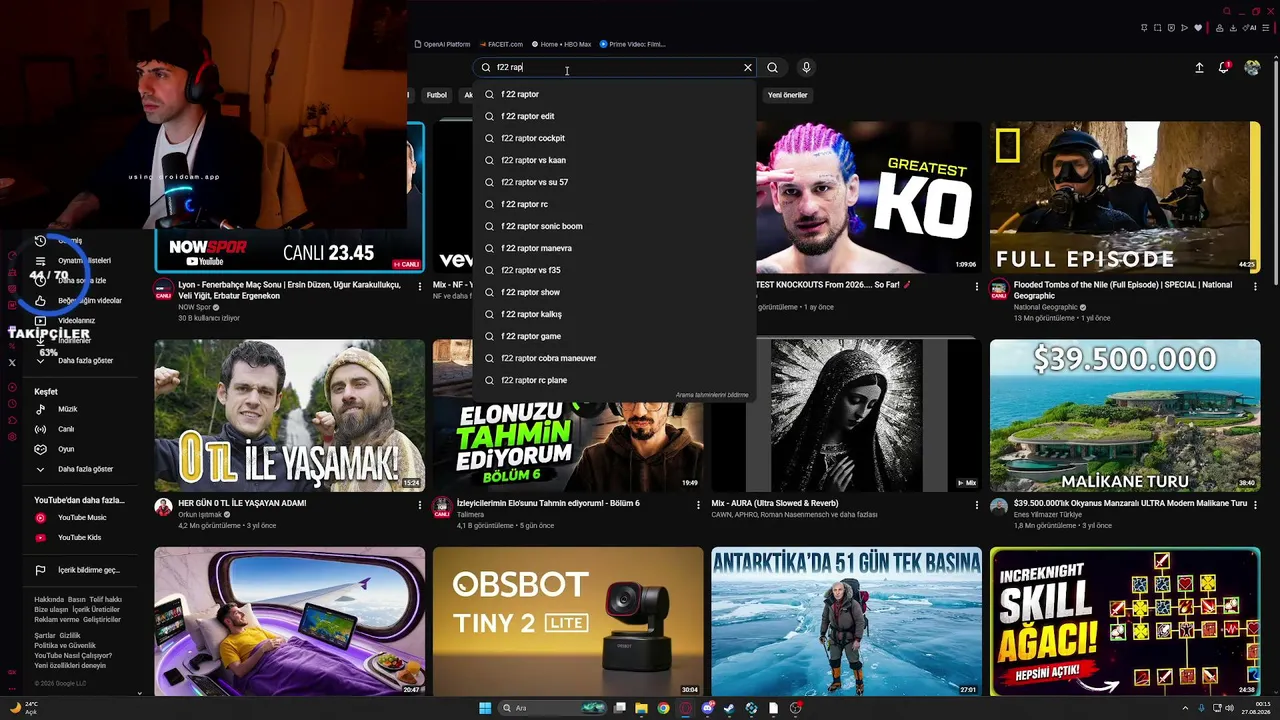
Task: Open options for the Greatest Knockouts video
Action: [976, 287]
